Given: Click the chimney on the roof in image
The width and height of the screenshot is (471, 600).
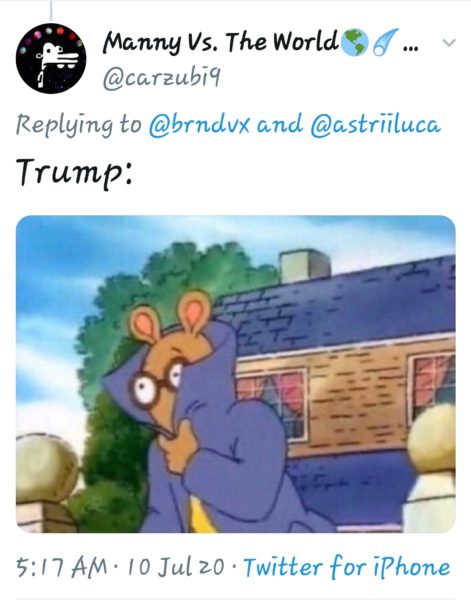Looking at the screenshot, I should 305,265.
